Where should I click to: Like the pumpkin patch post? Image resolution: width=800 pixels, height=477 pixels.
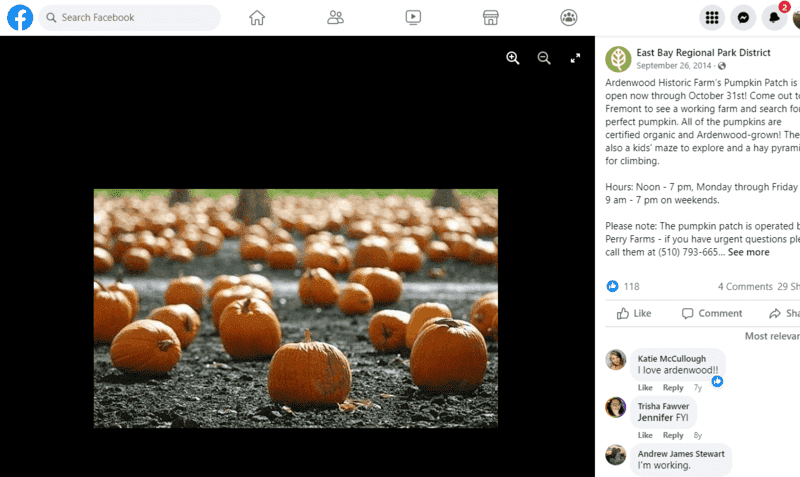pyautogui.click(x=634, y=313)
